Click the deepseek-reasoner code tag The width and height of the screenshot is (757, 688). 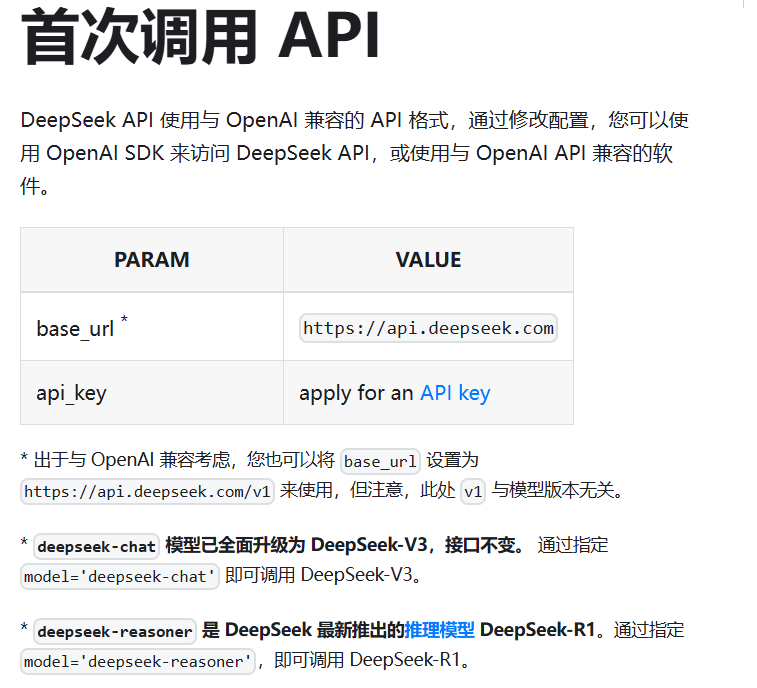coord(115,632)
